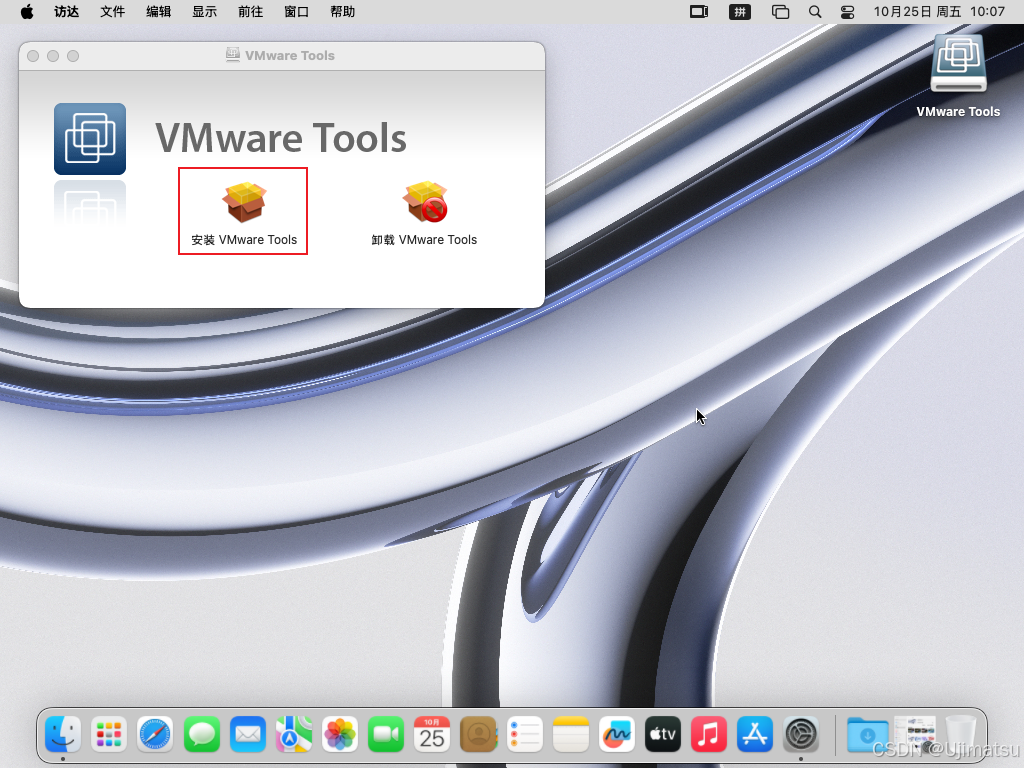
Task: Open Finder from the Dock
Action: click(63, 734)
